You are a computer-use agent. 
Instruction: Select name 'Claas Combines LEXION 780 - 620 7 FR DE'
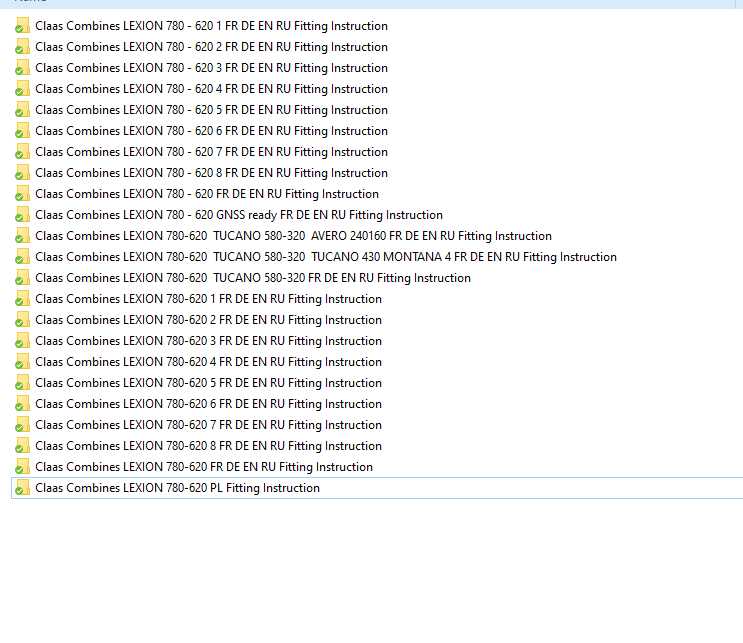211,152
